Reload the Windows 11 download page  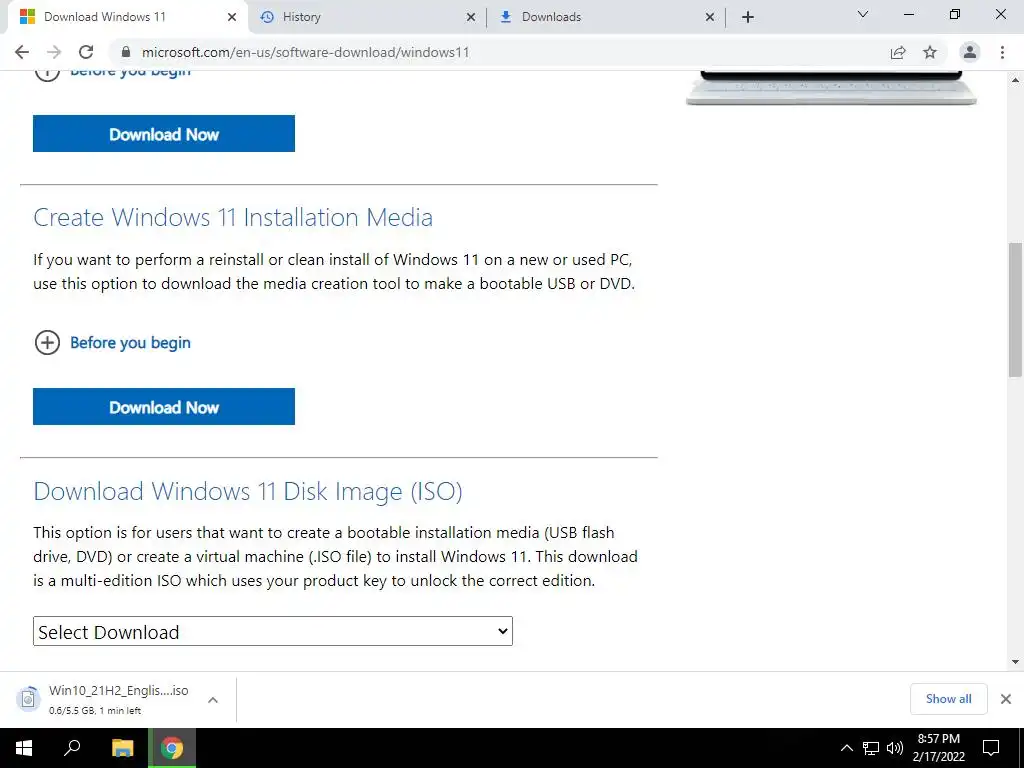tap(86, 52)
